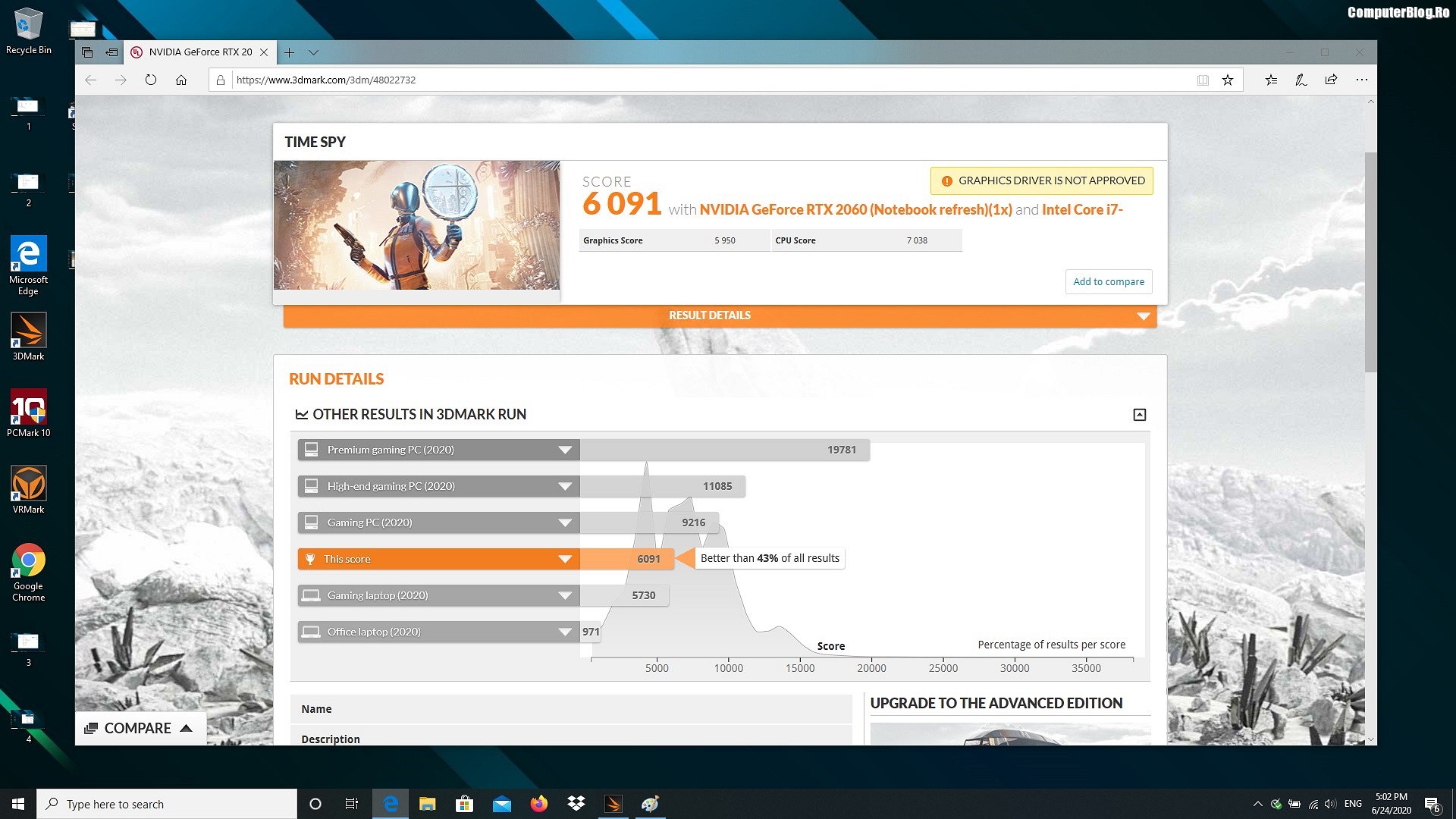Open the reading view icon
1456x819 pixels.
pyautogui.click(x=1203, y=80)
